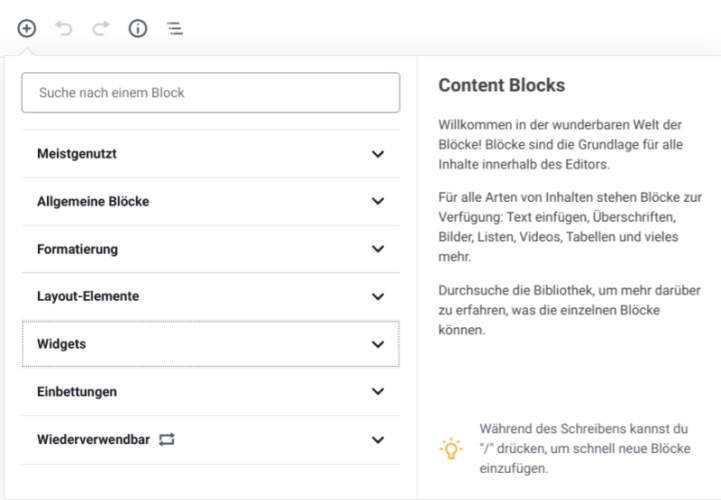721x500 pixels.
Task: Open the content structure info icon
Action: (x=137, y=29)
